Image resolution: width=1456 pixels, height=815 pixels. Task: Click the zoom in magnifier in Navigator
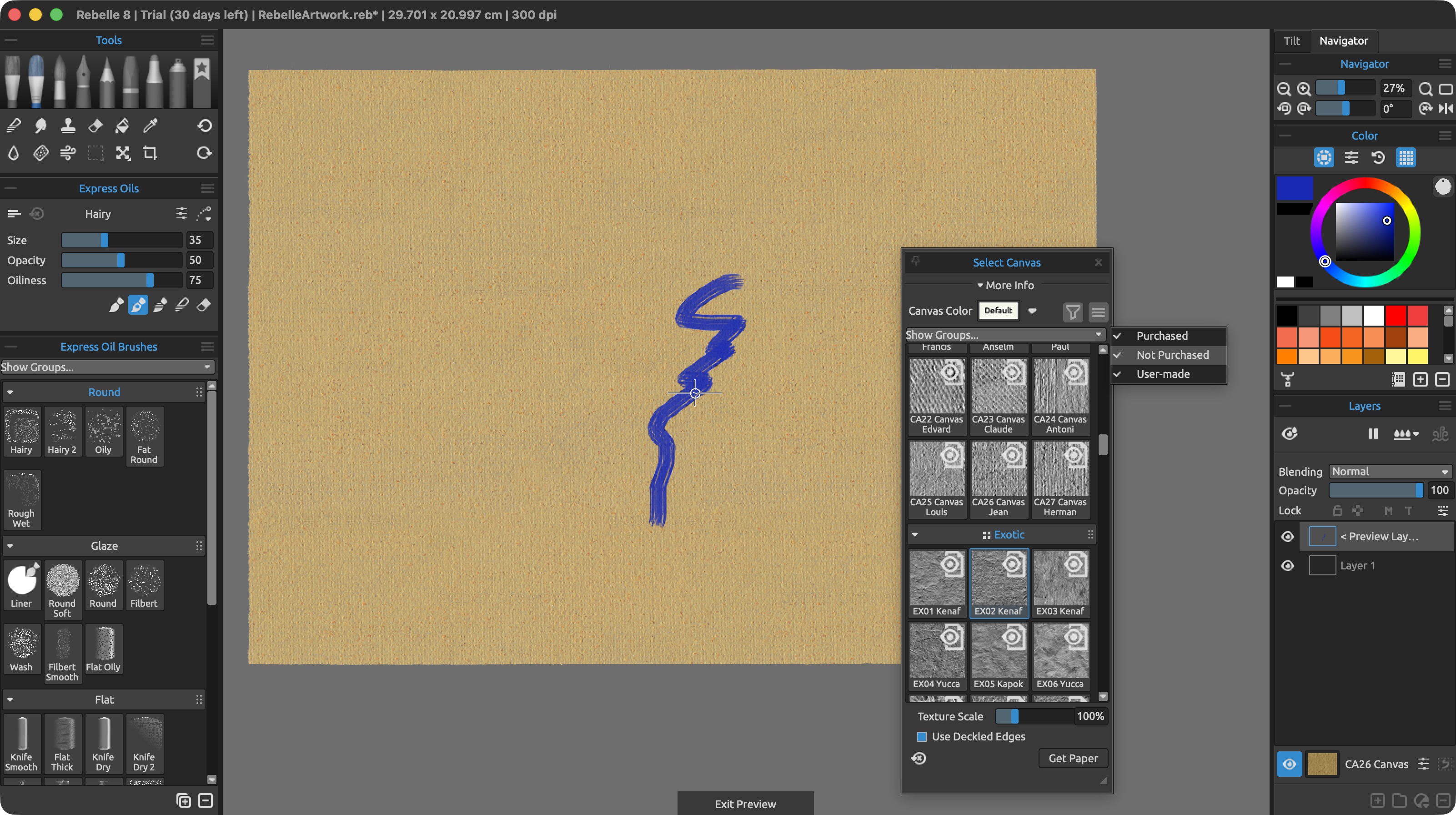(x=1303, y=89)
